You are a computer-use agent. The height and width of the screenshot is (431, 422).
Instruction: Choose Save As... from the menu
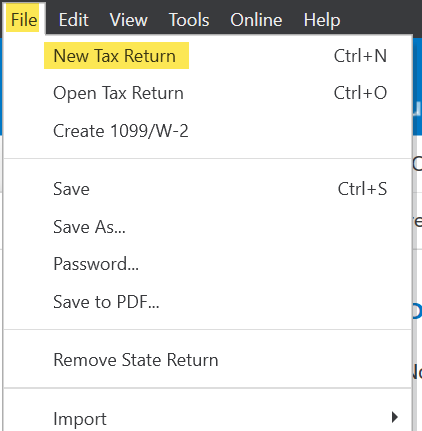point(208,227)
